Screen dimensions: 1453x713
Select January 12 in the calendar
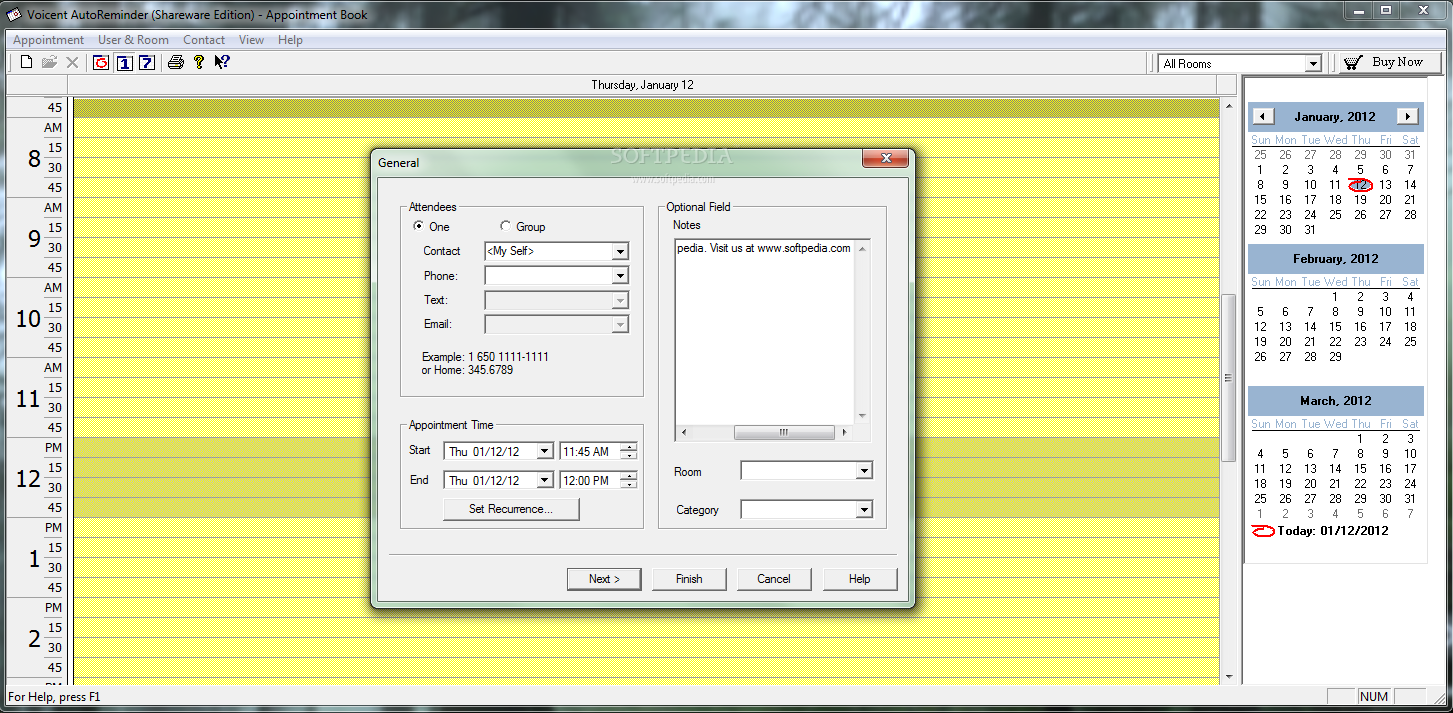(x=1360, y=185)
